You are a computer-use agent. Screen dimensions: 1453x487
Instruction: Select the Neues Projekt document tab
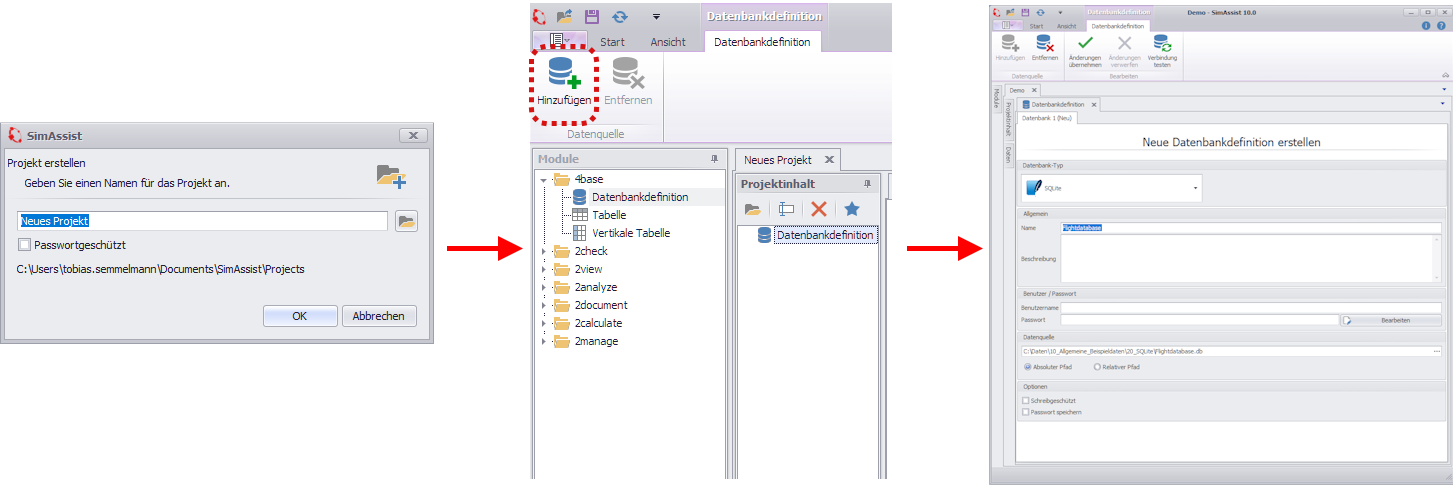pyautogui.click(x=778, y=160)
